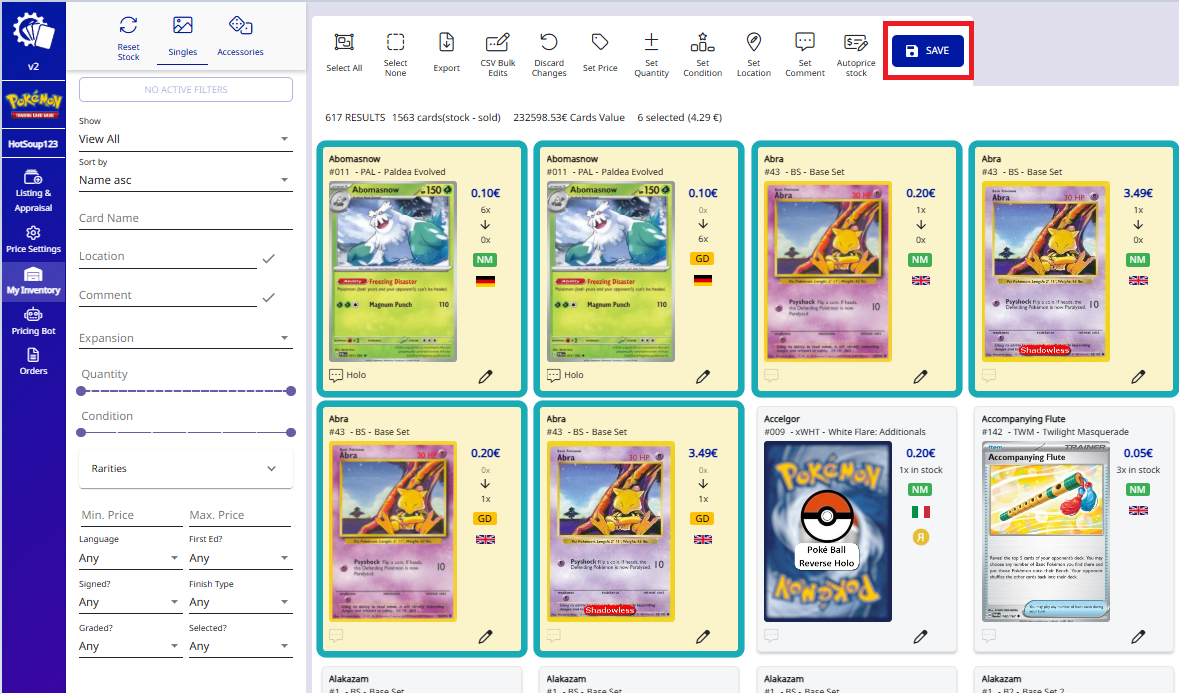Switch to the Singles tab
The width and height of the screenshot is (1179, 694).
pyautogui.click(x=183, y=35)
